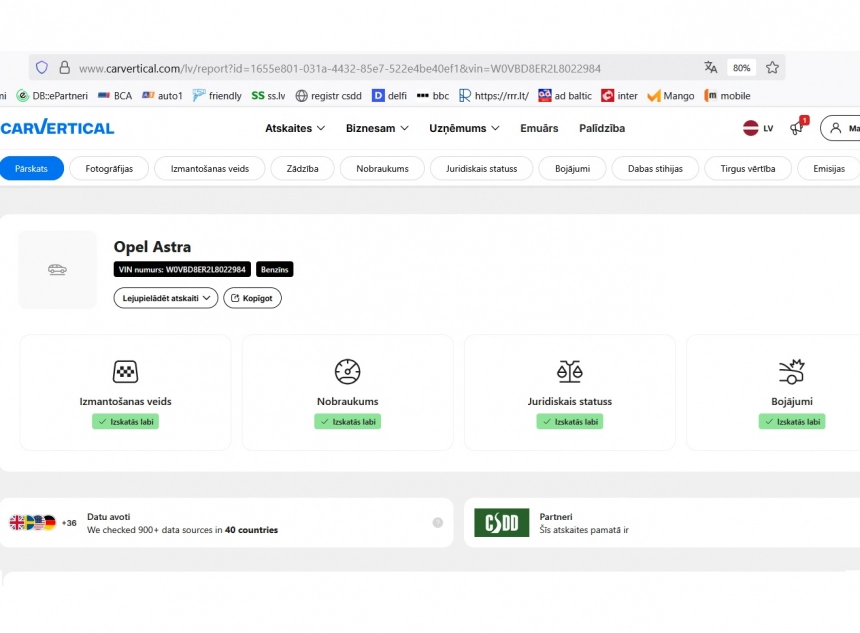This screenshot has width=860, height=633.
Task: Click the translate page icon
Action: (711, 67)
